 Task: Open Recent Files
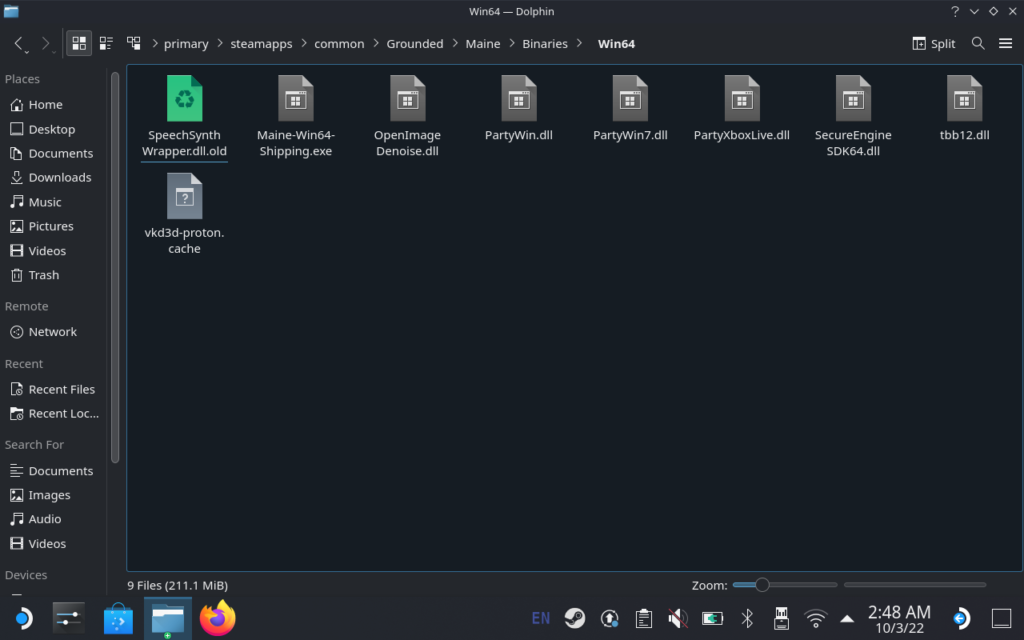pos(54,389)
